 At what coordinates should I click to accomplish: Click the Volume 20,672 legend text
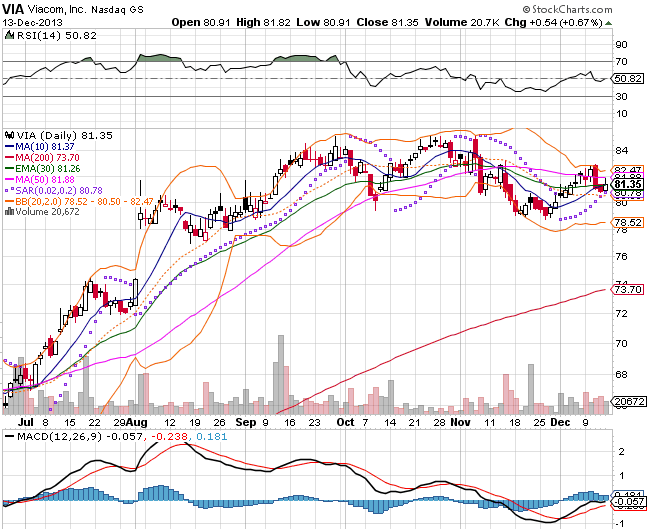[x=47, y=212]
